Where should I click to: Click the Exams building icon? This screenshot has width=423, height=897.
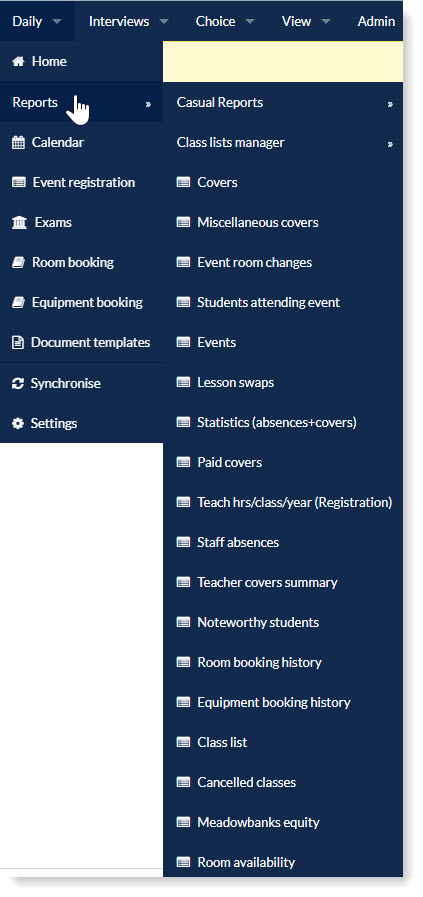click(x=19, y=223)
